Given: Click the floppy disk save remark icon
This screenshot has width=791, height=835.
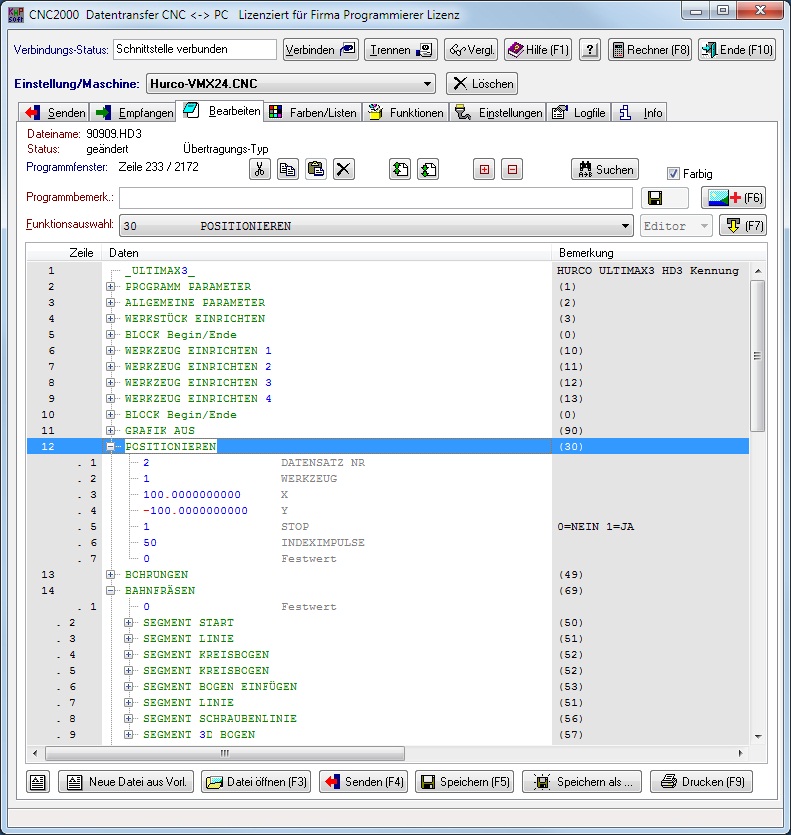Looking at the screenshot, I should click(x=655, y=198).
